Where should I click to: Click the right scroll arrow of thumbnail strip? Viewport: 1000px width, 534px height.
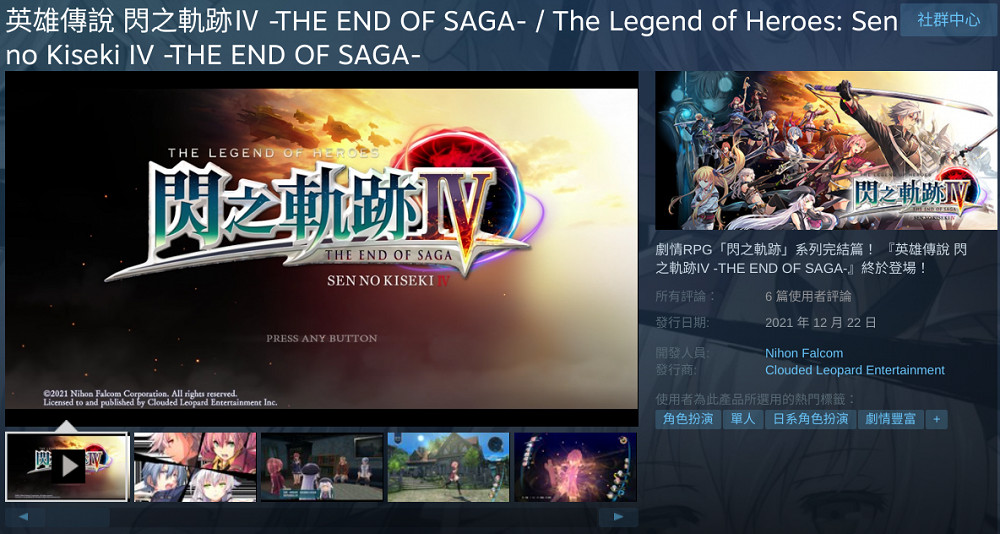point(618,517)
